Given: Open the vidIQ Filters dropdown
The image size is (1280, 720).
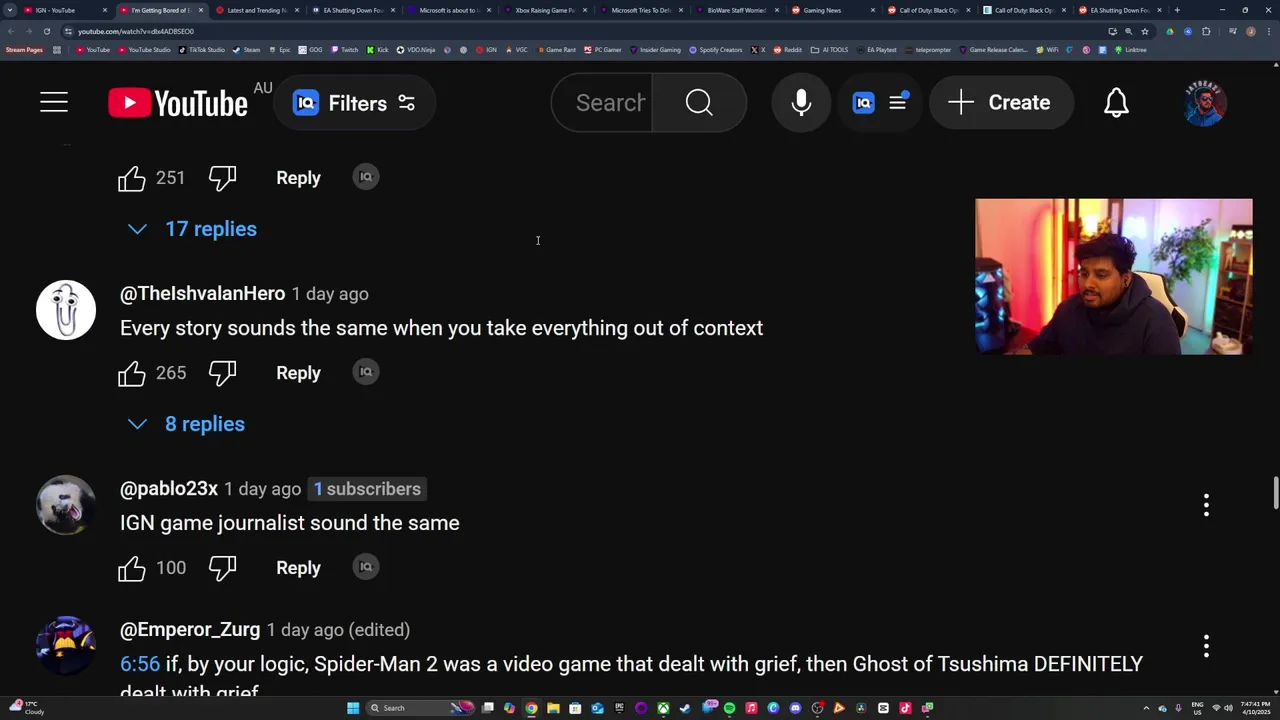Looking at the screenshot, I should tap(355, 102).
